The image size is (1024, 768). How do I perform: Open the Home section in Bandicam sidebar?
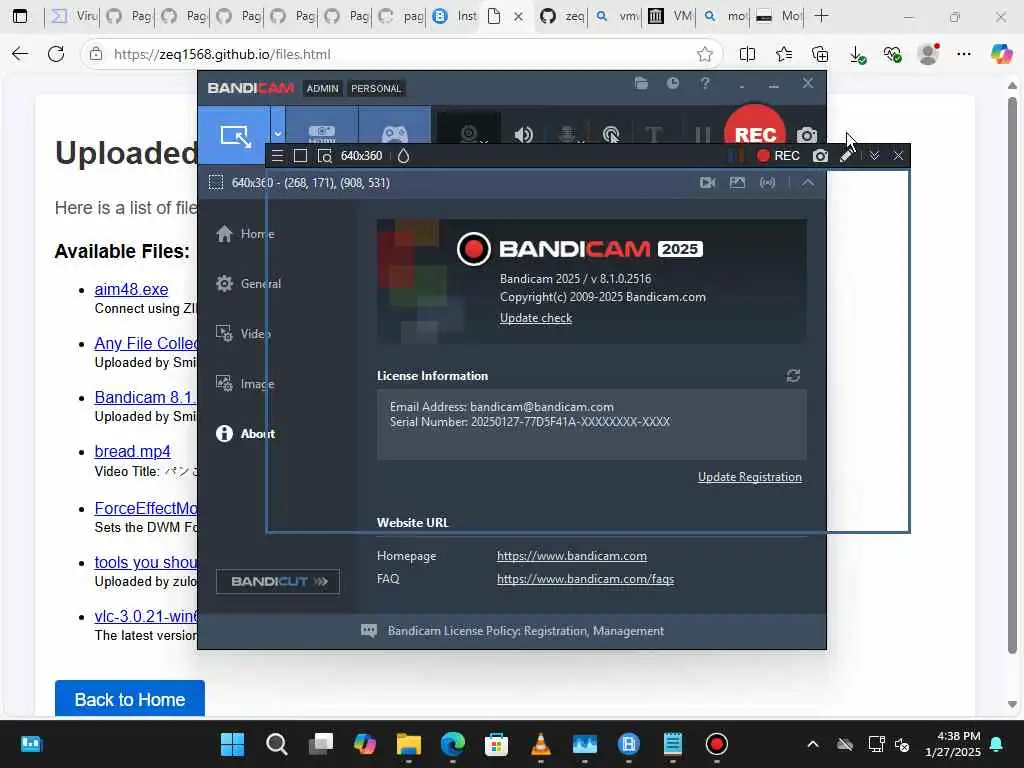pyautogui.click(x=245, y=234)
